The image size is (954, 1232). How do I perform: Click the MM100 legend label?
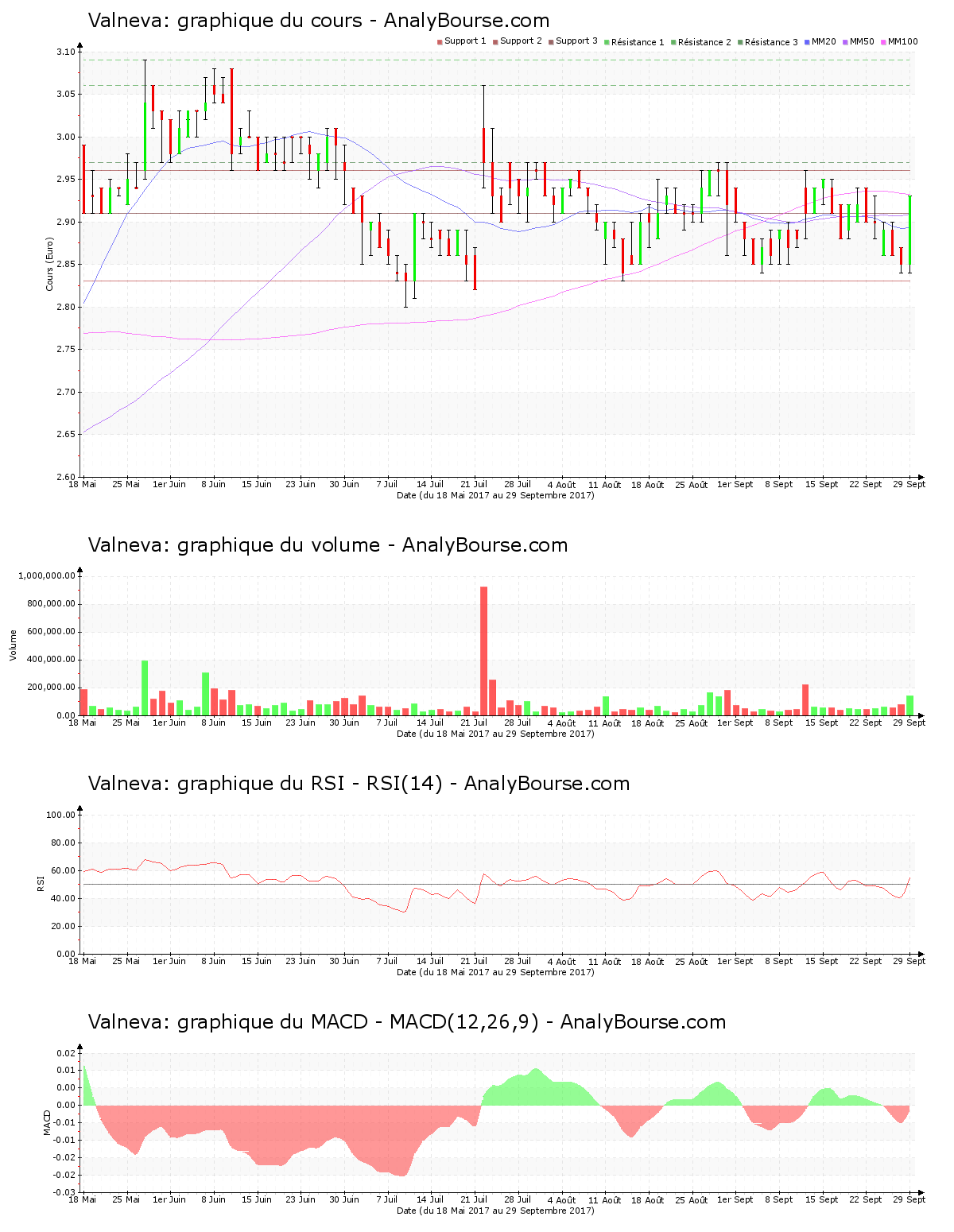pos(902,41)
